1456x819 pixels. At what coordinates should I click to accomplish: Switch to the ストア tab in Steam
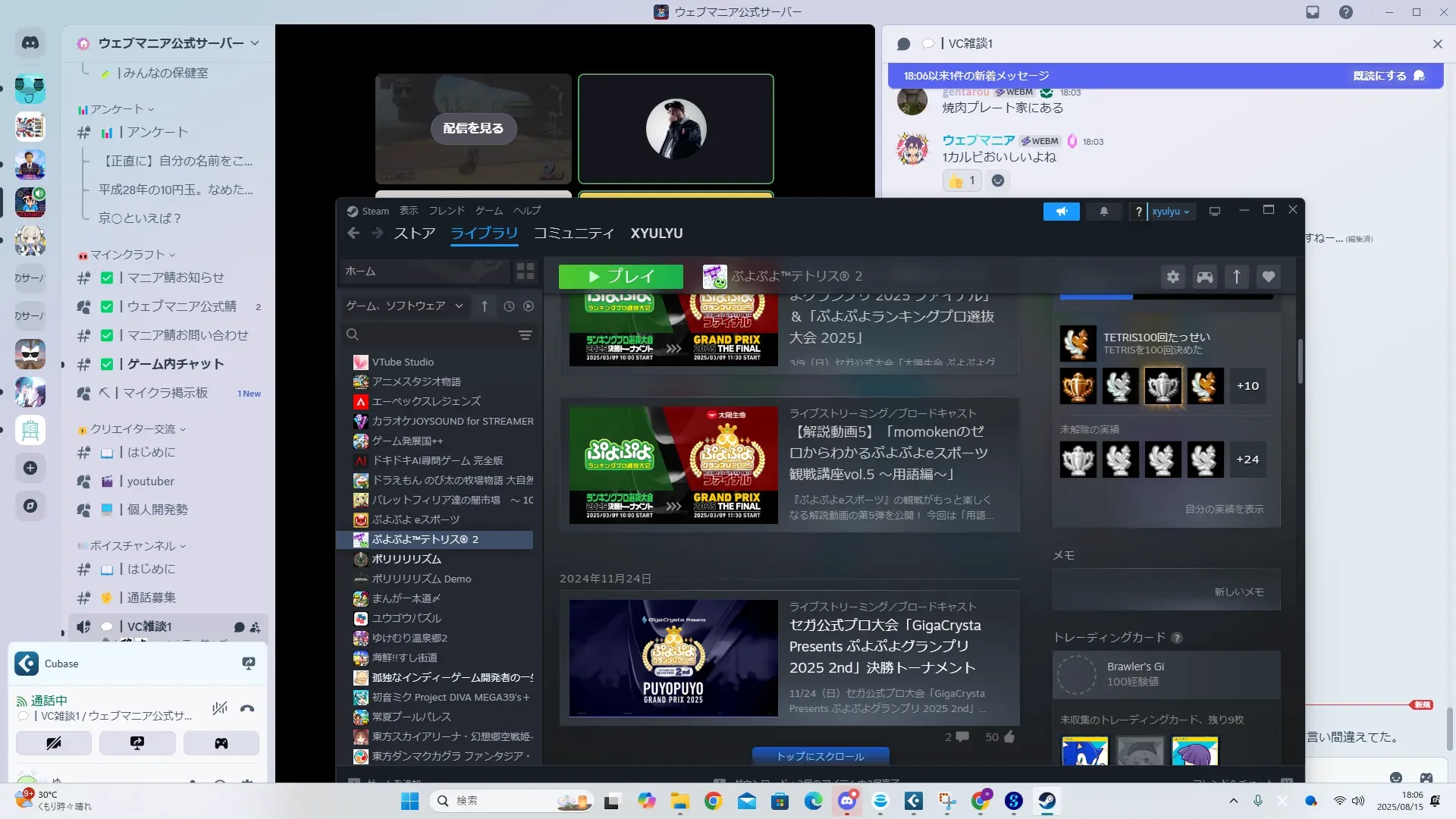(x=414, y=234)
